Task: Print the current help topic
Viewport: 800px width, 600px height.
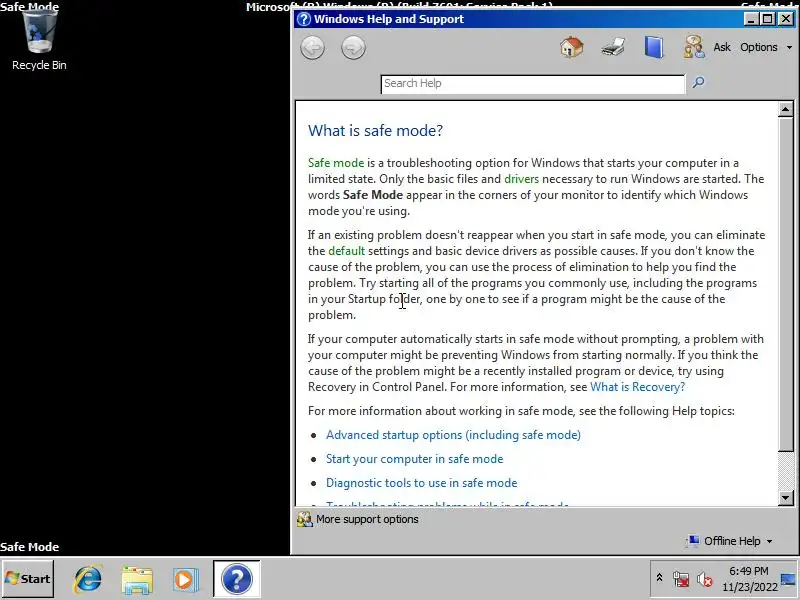Action: tap(613, 47)
